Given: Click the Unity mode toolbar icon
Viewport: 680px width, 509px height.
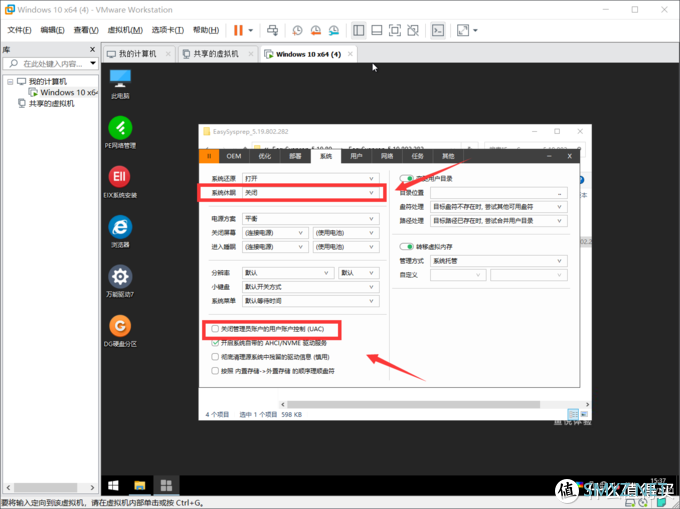Looking at the screenshot, I should pyautogui.click(x=413, y=30).
